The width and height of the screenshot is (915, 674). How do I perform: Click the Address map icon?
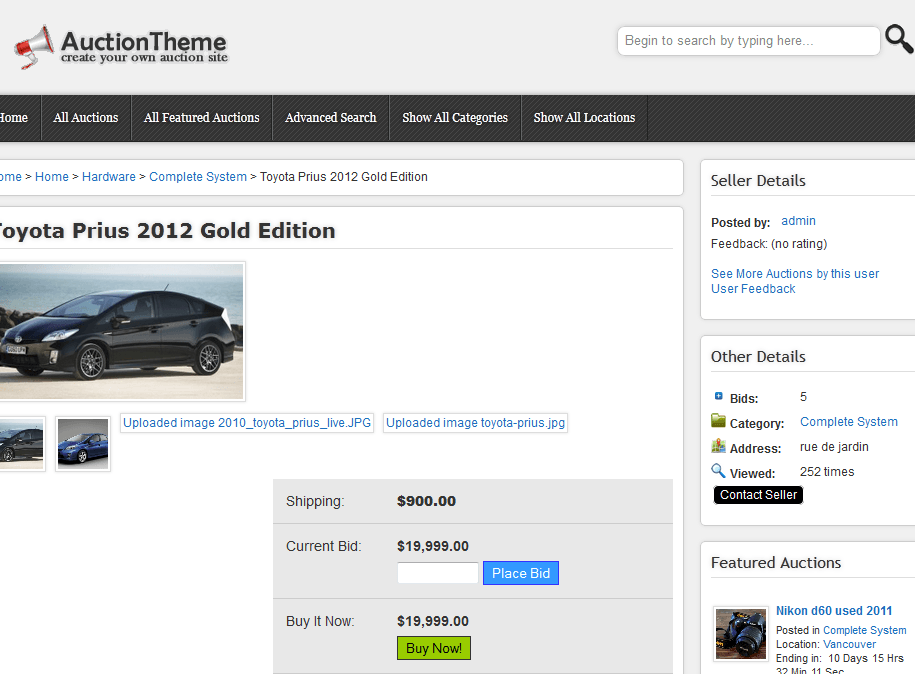[x=718, y=446]
